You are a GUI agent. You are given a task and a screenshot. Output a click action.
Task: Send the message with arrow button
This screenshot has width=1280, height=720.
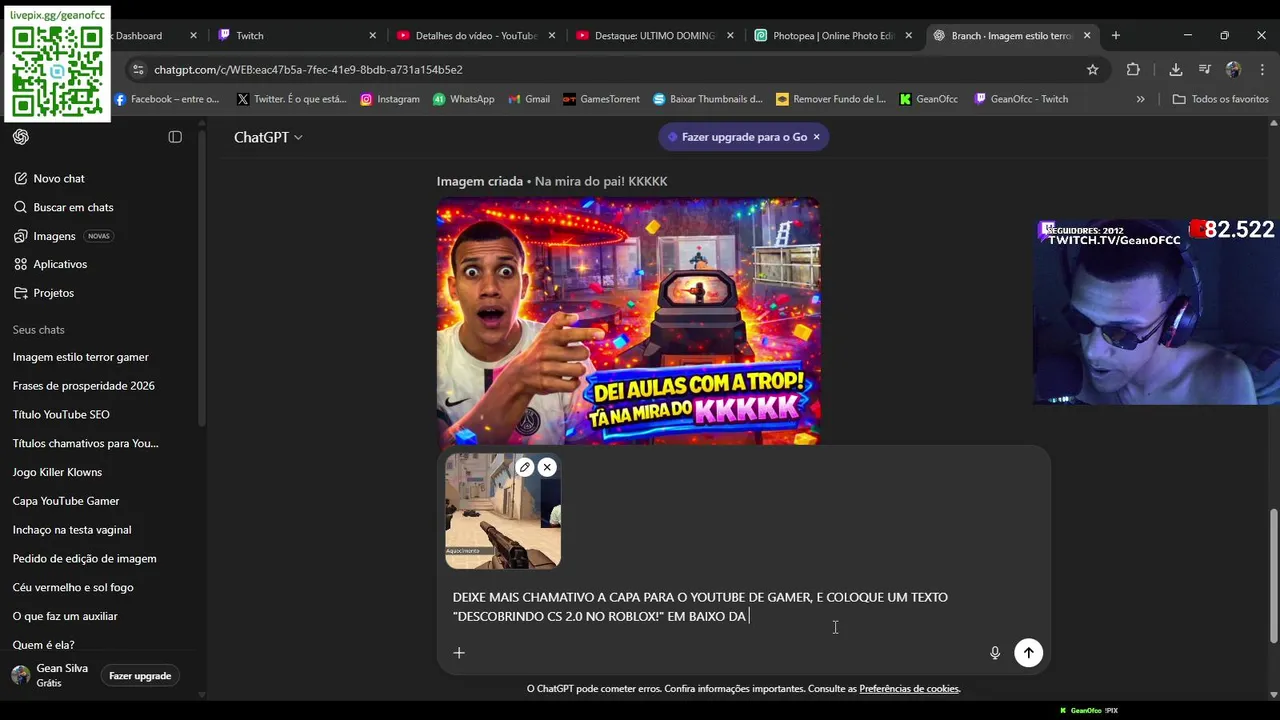click(1028, 653)
